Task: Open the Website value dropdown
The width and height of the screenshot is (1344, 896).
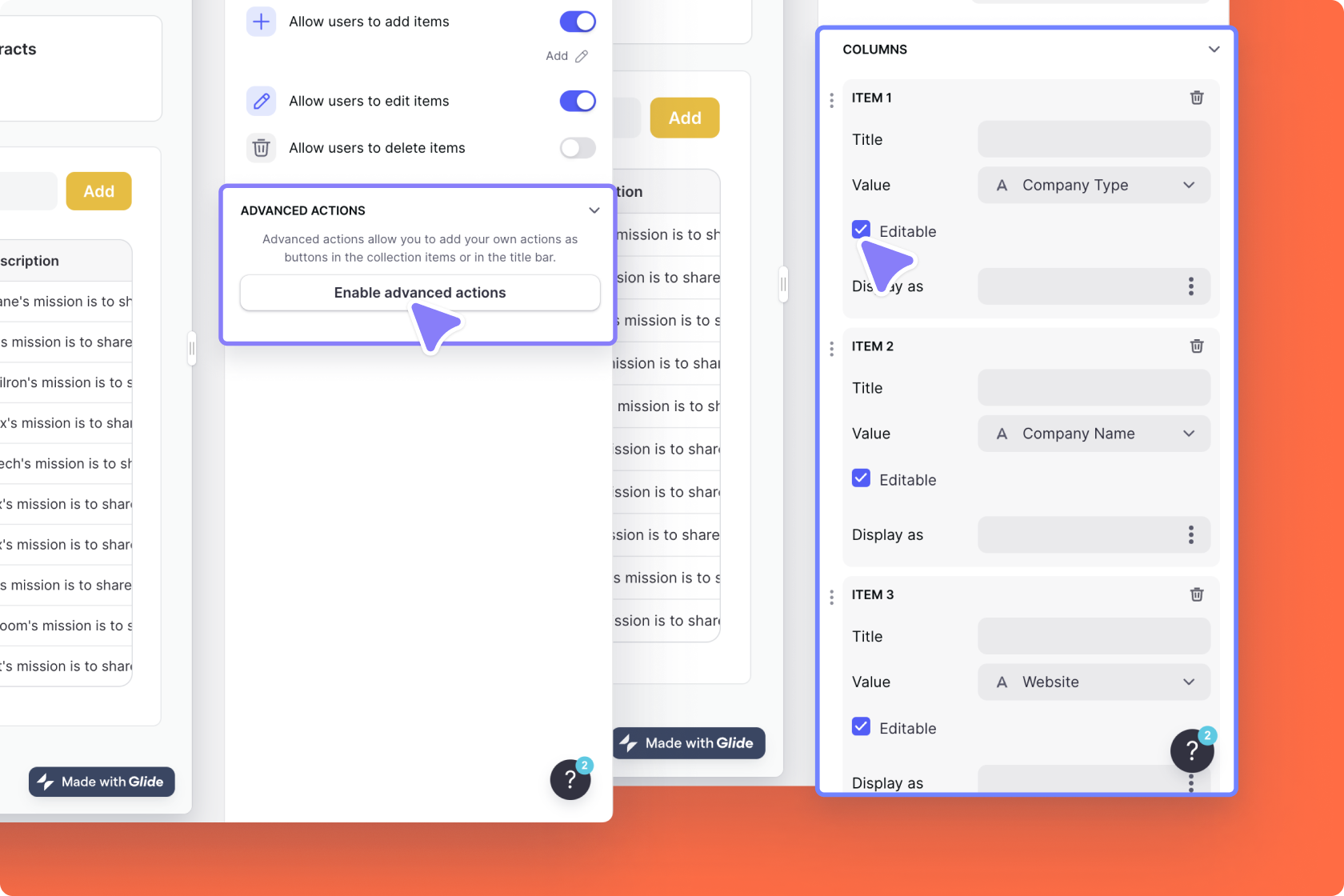Action: [1094, 682]
